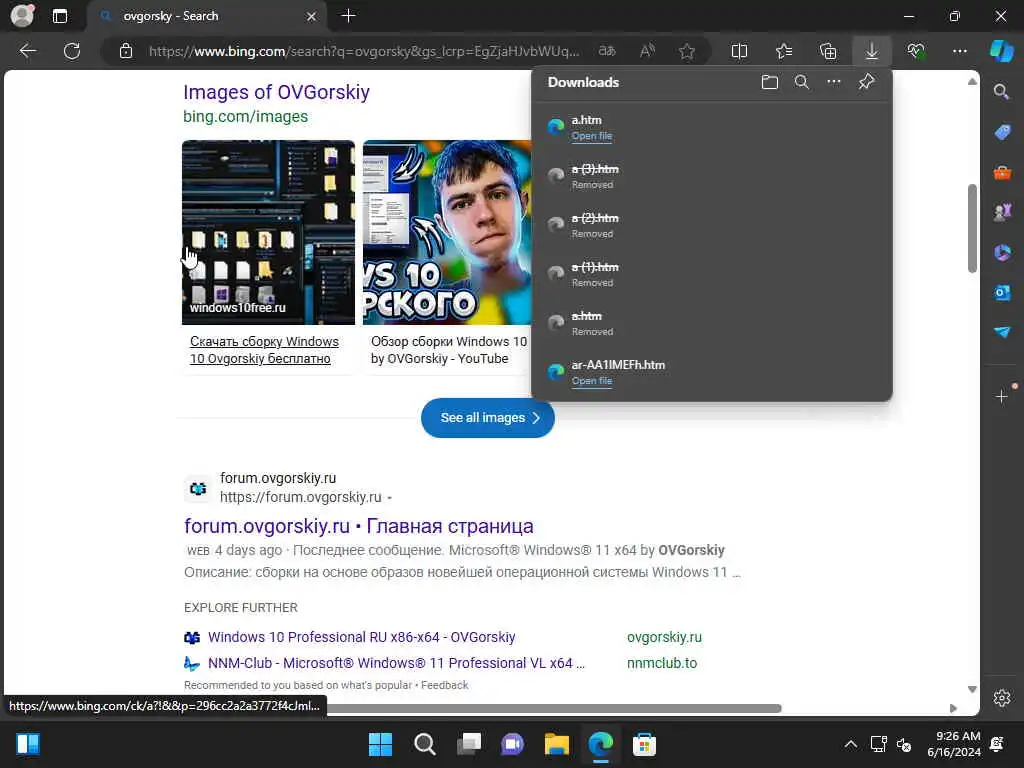Follow the ovgorskiy.ru green link

(664, 637)
